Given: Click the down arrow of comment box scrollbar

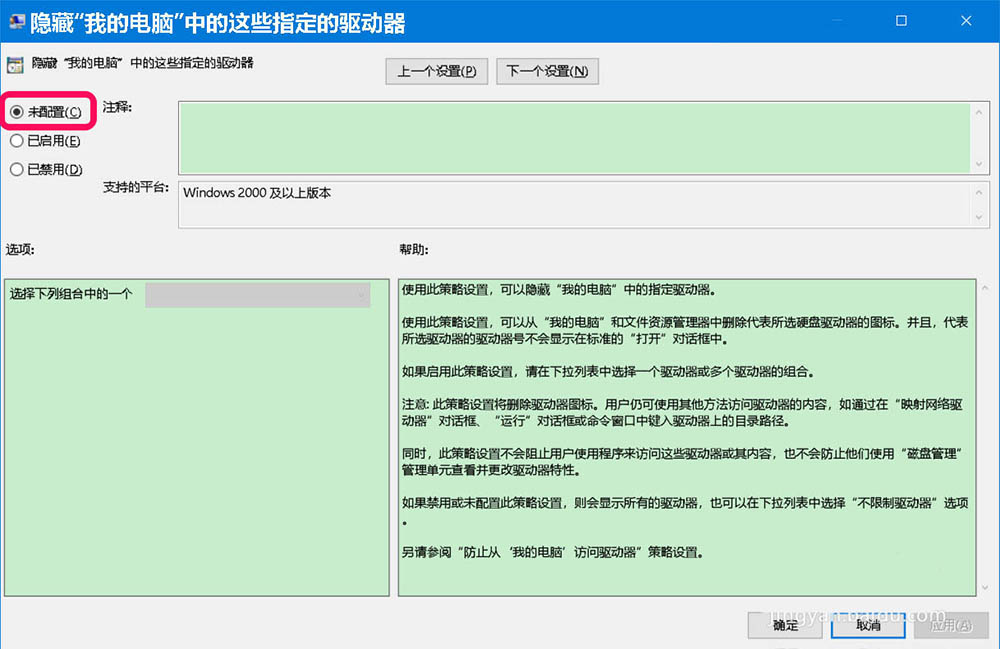Looking at the screenshot, I should [x=979, y=164].
